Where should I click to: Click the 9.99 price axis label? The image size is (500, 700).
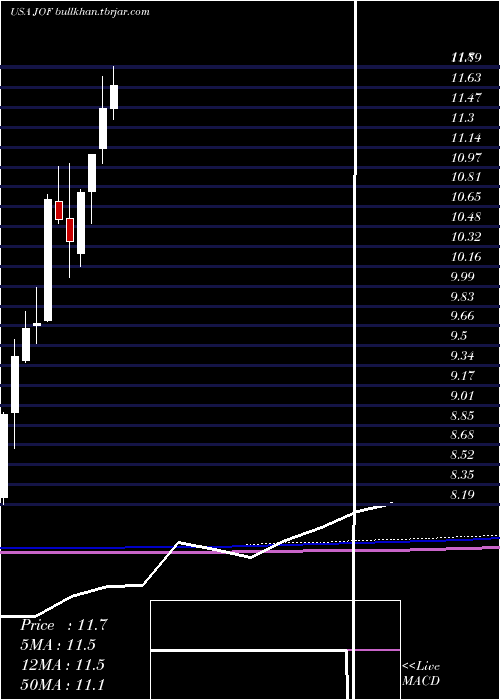point(462,276)
